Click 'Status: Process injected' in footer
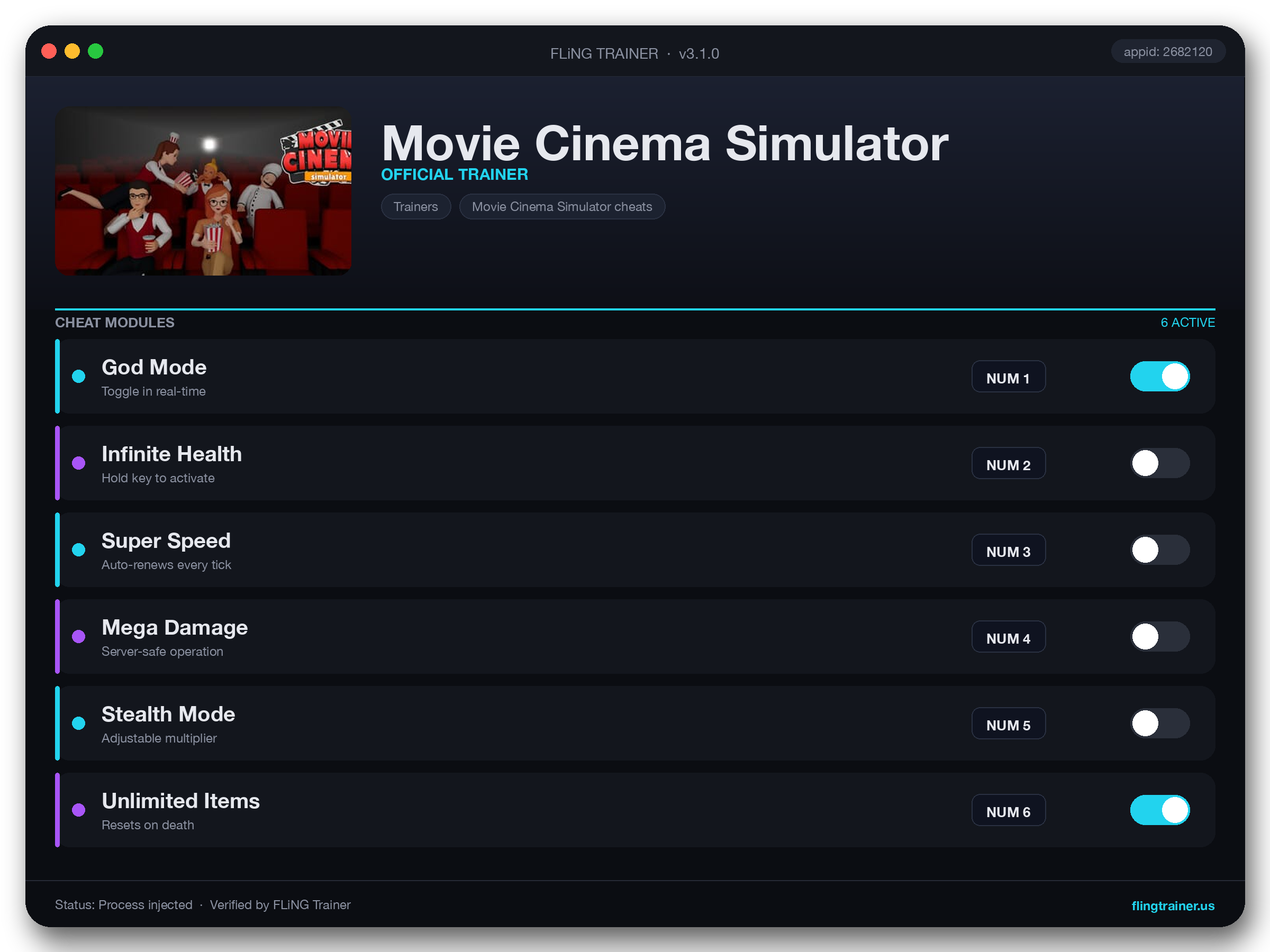The width and height of the screenshot is (1270, 952). pyautogui.click(x=124, y=905)
